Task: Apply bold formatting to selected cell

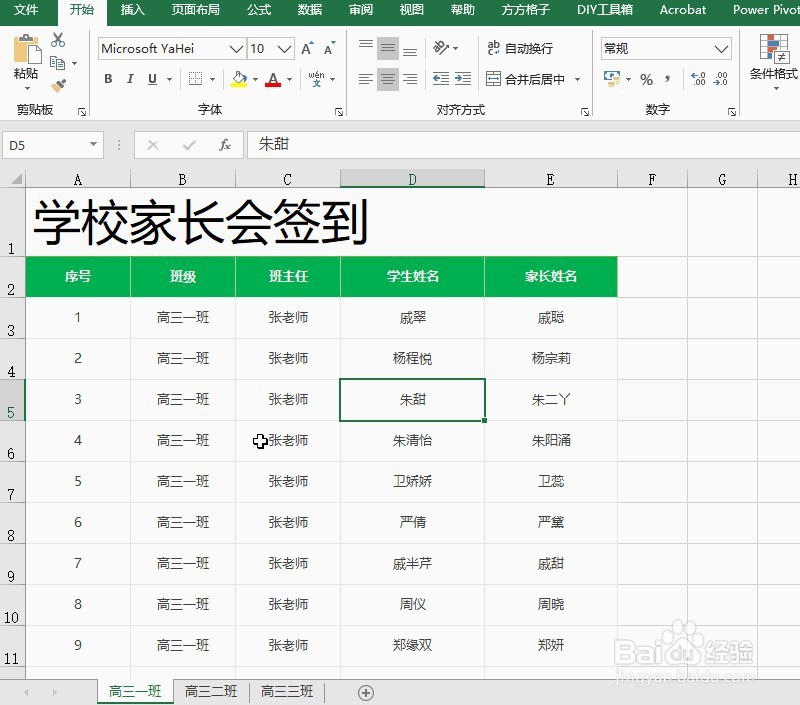Action: [x=108, y=78]
